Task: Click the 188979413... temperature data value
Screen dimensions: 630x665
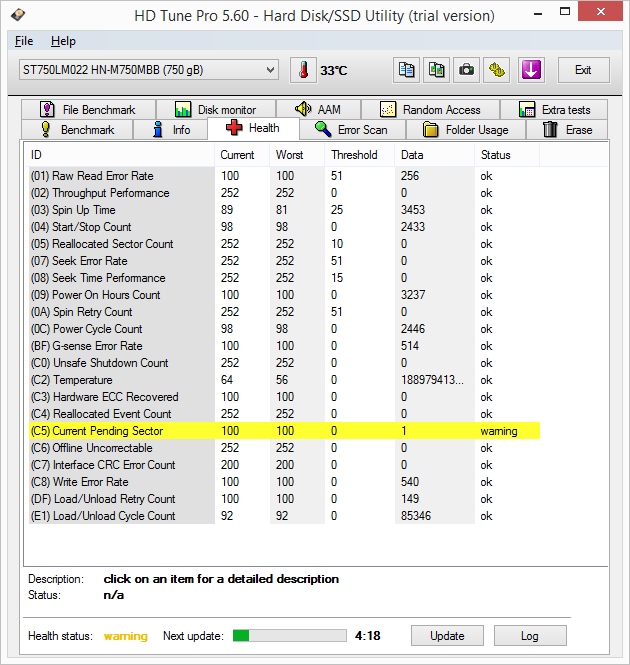Action: click(432, 380)
